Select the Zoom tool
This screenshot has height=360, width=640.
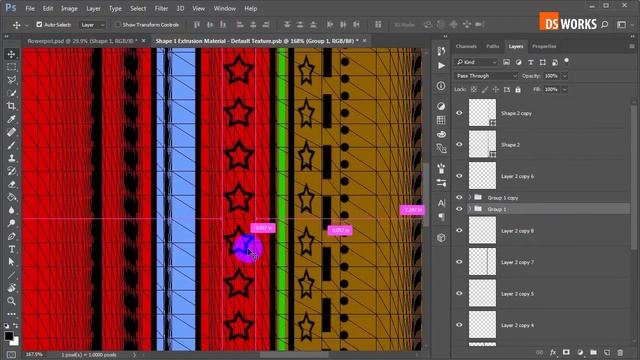pos(11,301)
